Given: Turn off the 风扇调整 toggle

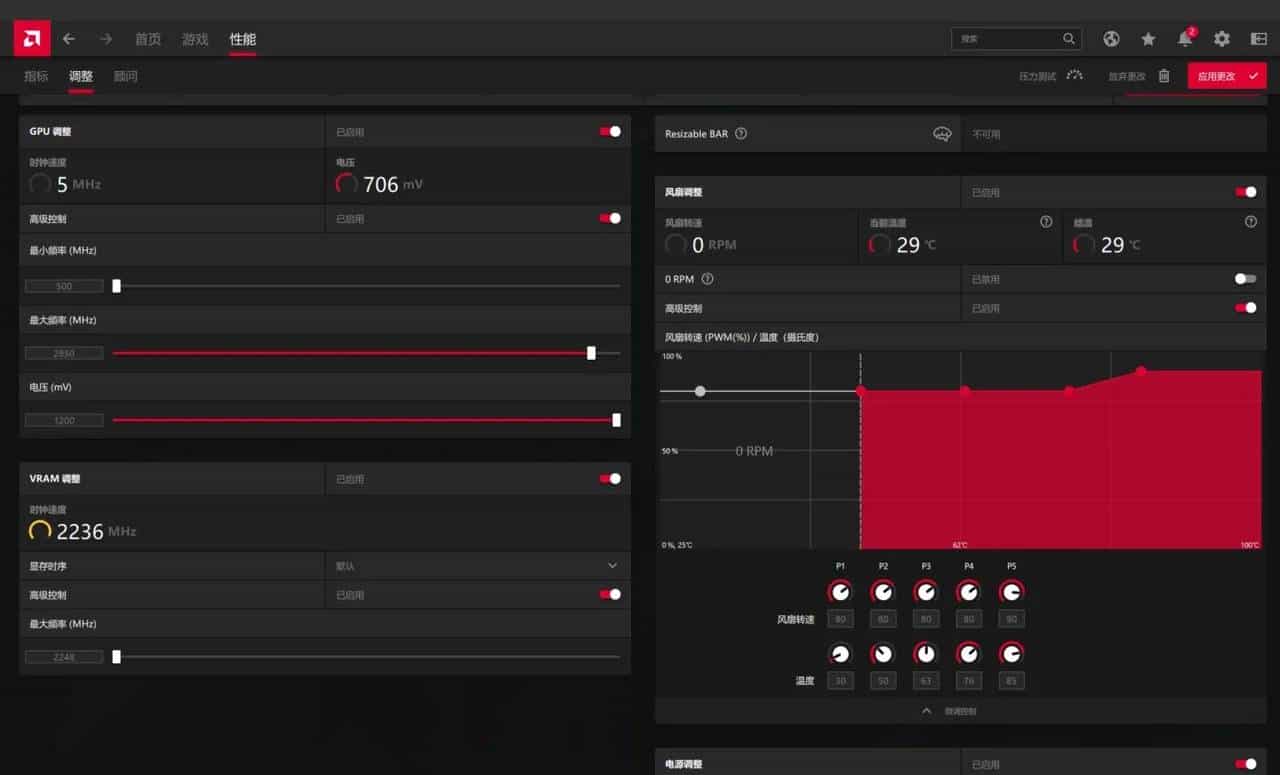Looking at the screenshot, I should [1245, 191].
